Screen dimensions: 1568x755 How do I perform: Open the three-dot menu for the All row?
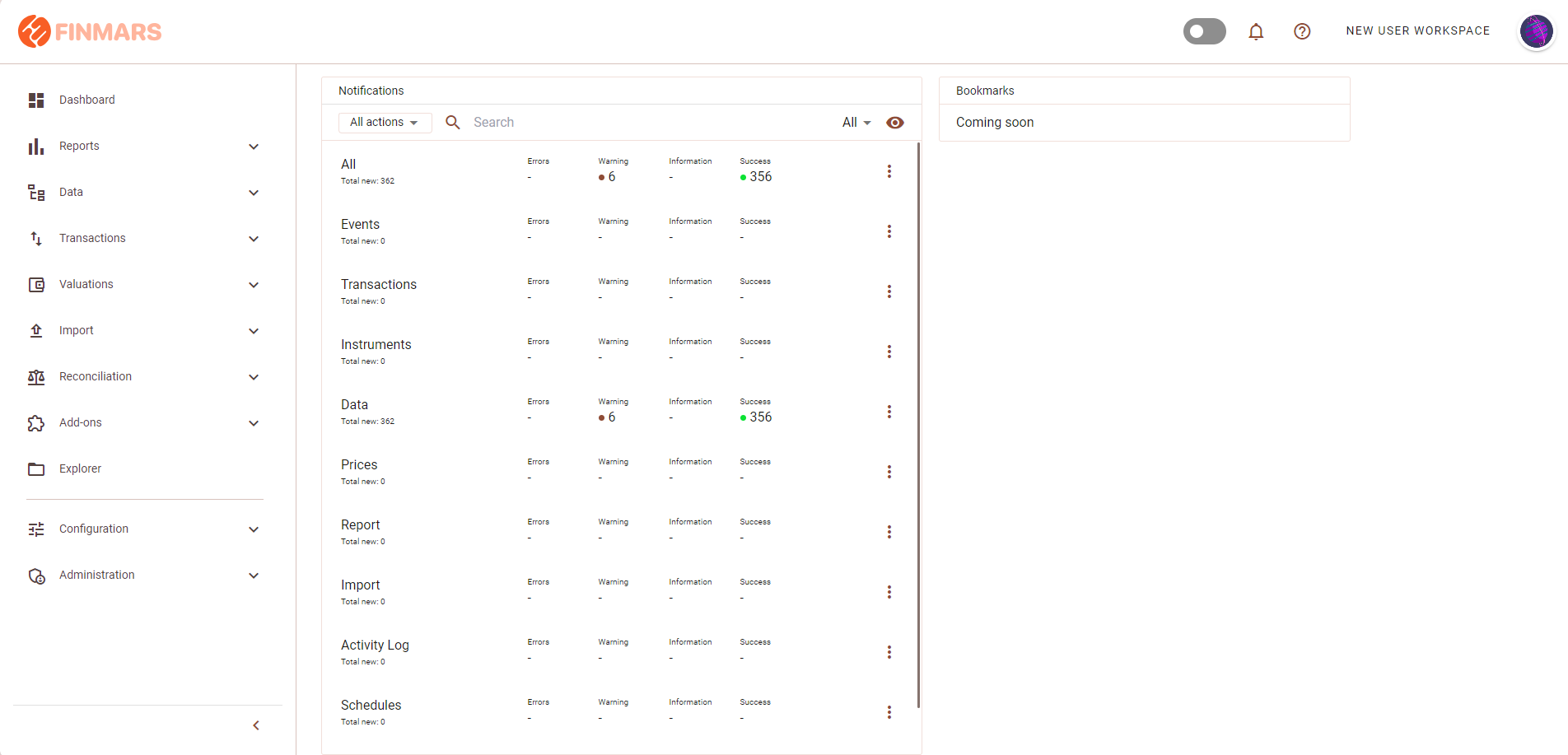[x=889, y=171]
